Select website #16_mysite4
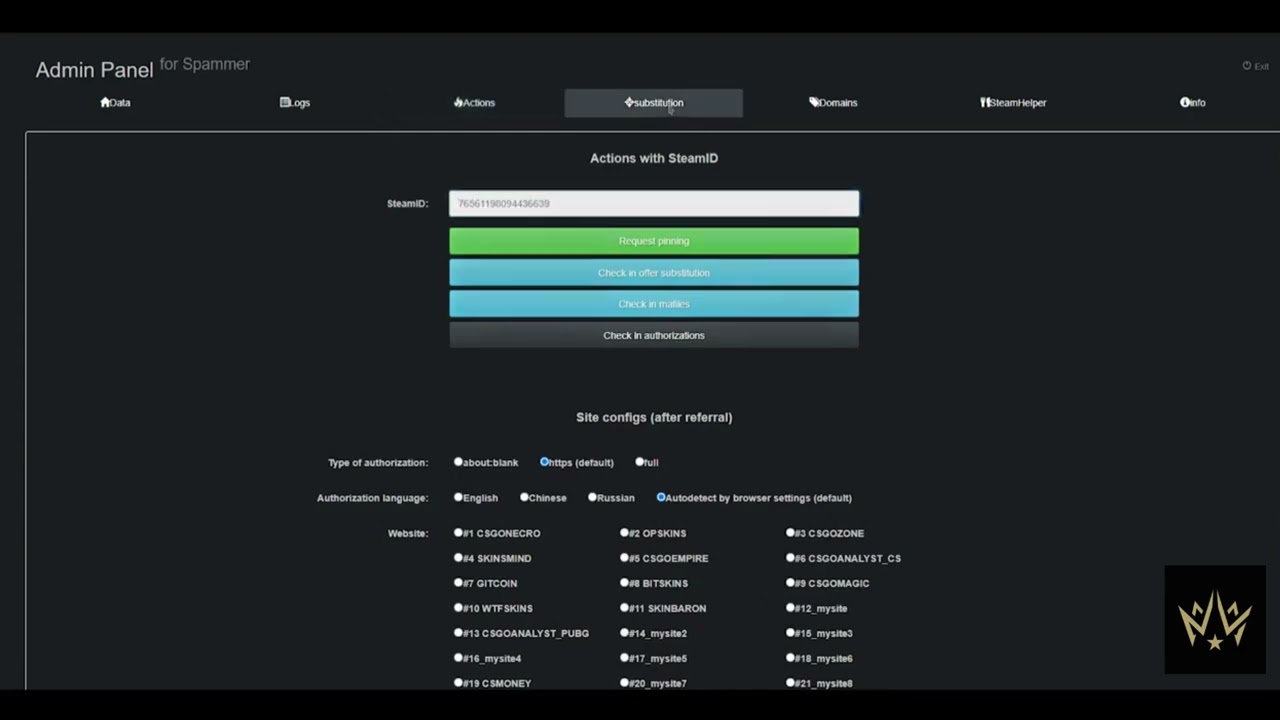Image resolution: width=1280 pixels, height=720 pixels. (458, 658)
